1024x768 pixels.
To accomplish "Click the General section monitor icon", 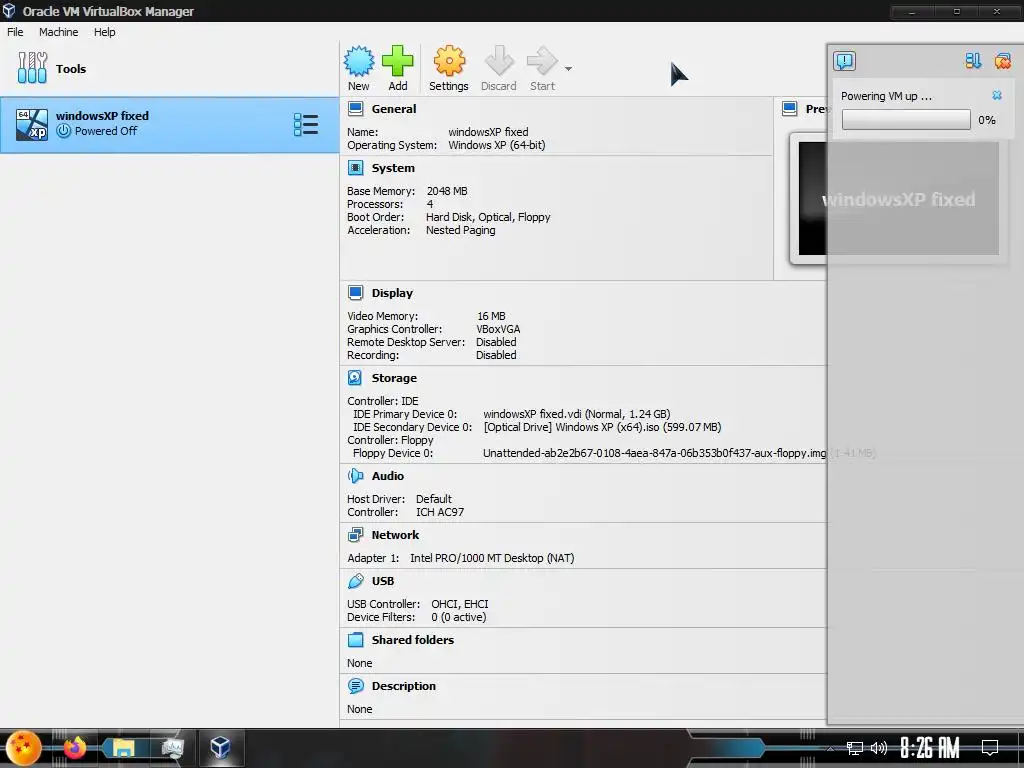I will [355, 108].
